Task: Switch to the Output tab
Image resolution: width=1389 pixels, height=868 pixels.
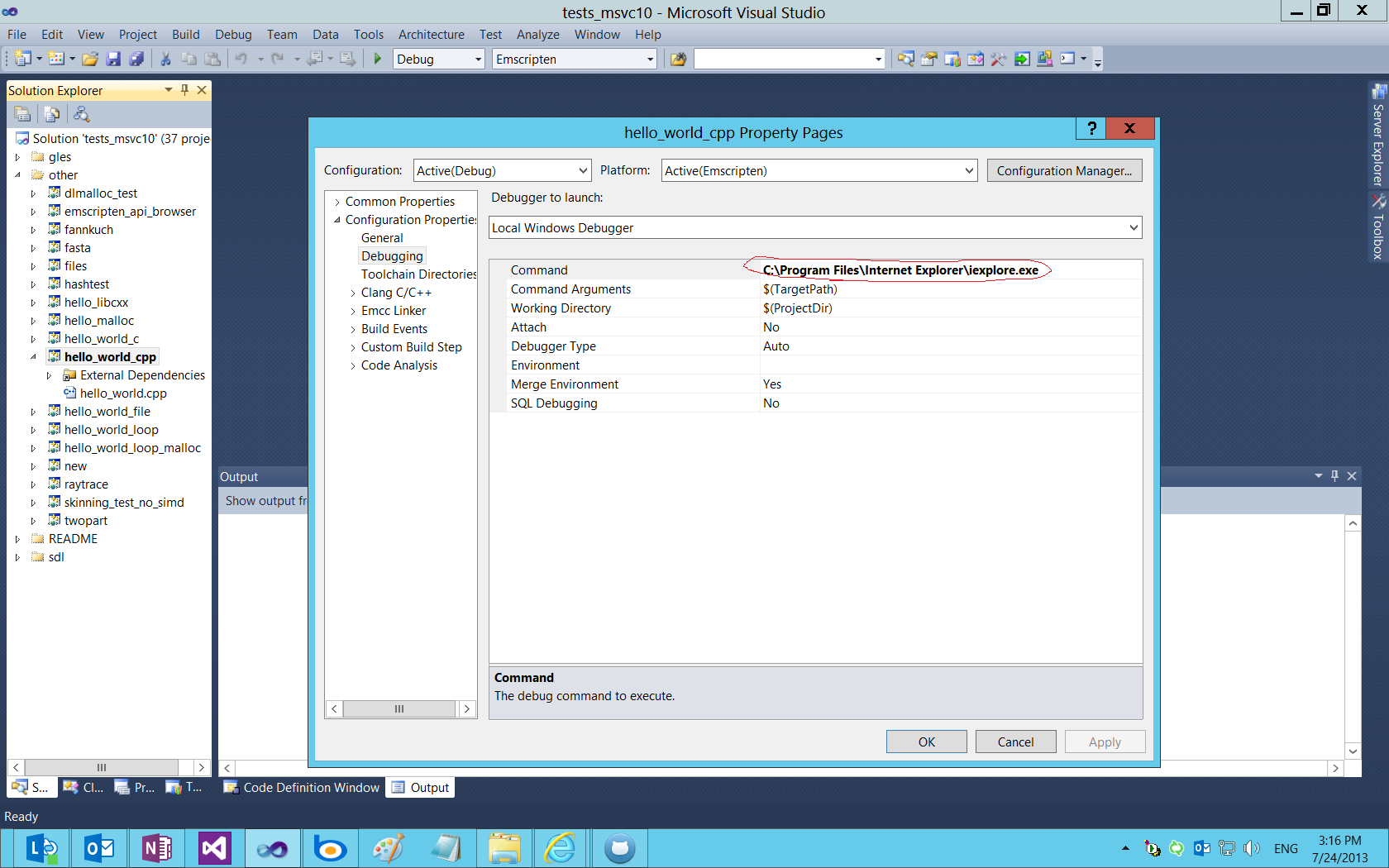Action: (x=421, y=787)
